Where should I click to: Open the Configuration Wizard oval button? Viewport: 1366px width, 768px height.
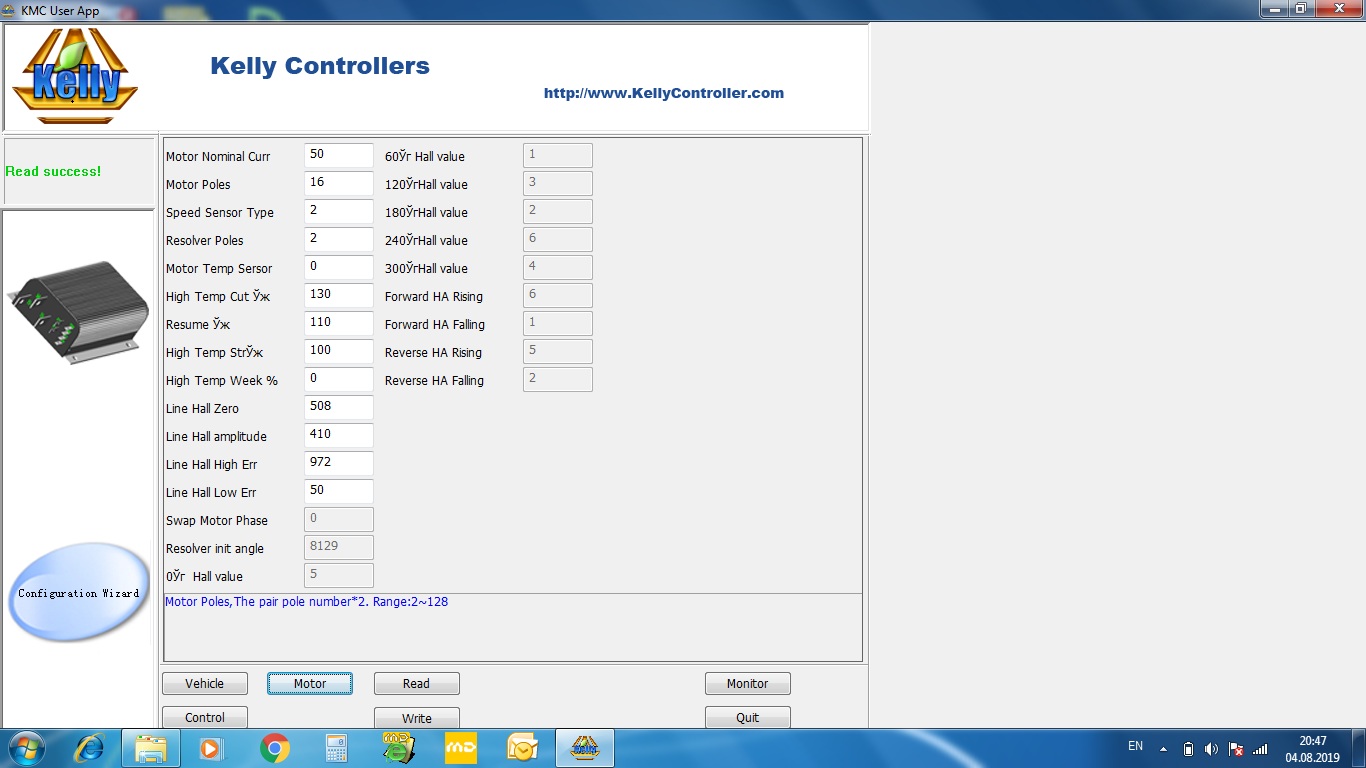tap(78, 592)
